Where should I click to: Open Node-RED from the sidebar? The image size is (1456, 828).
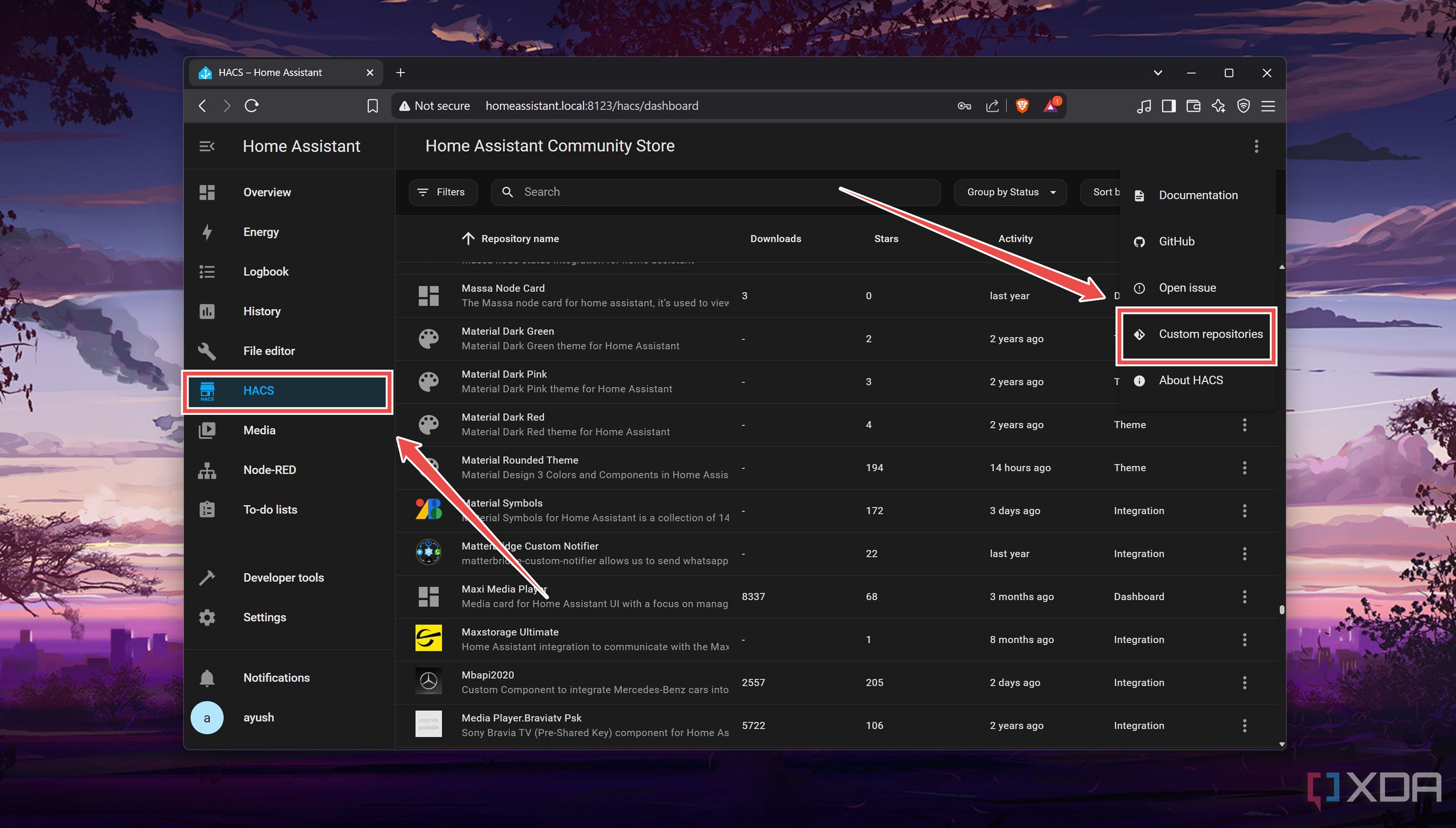pyautogui.click(x=269, y=470)
